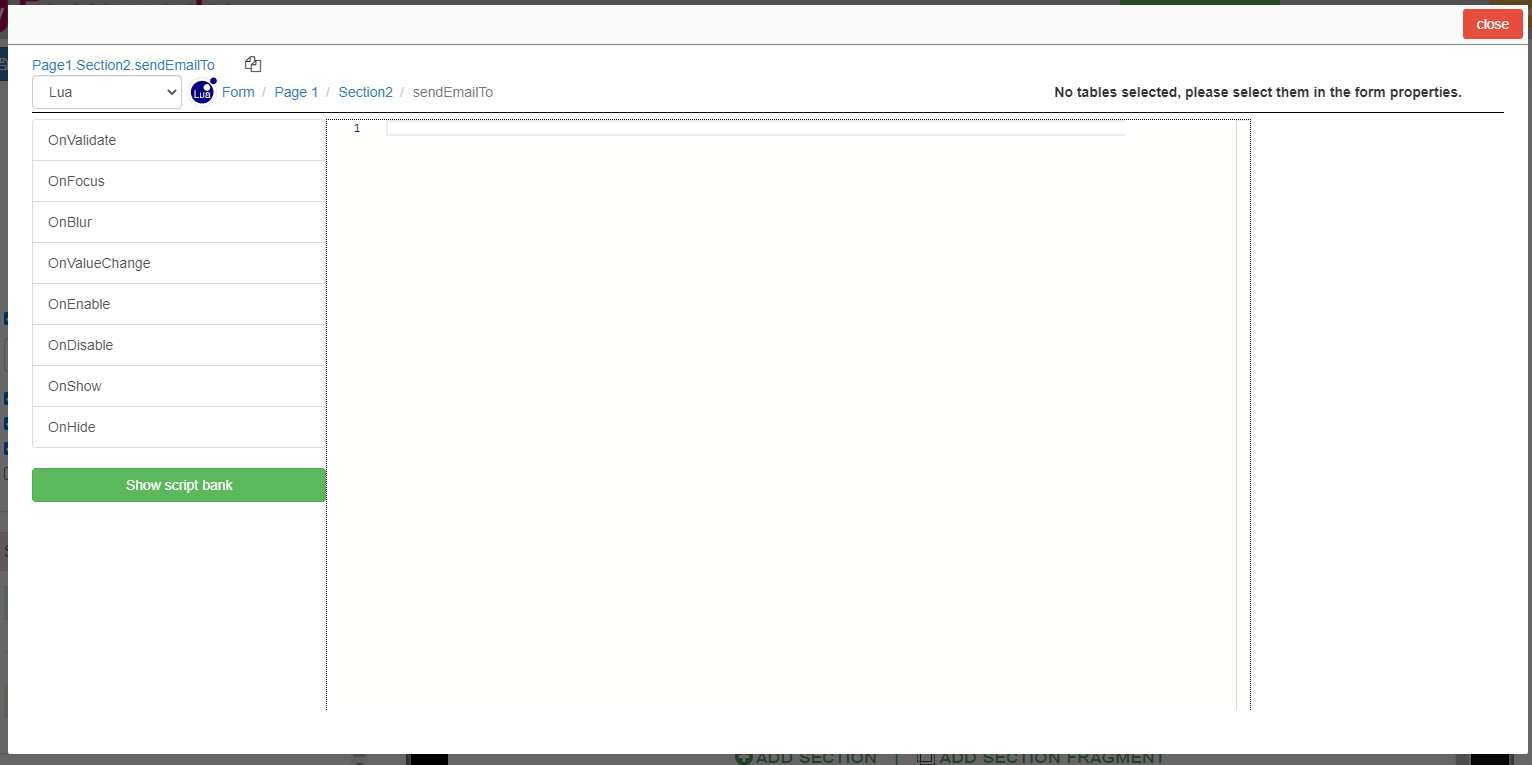Click the copy path icon beside Page1.Section2.sendEmailTo
This screenshot has width=1532, height=765.
coord(253,64)
